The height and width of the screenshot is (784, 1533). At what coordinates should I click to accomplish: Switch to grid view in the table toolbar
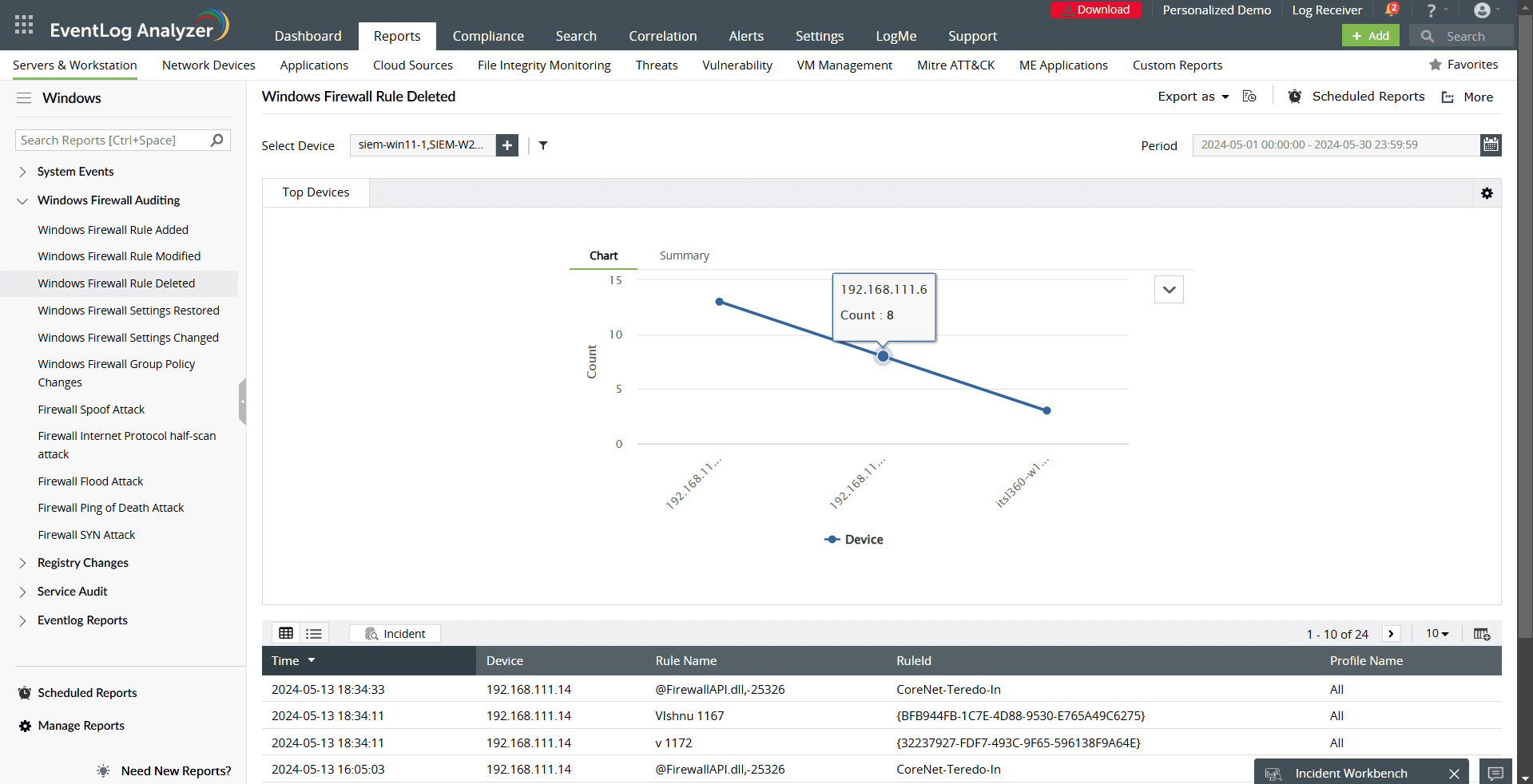pyautogui.click(x=286, y=633)
